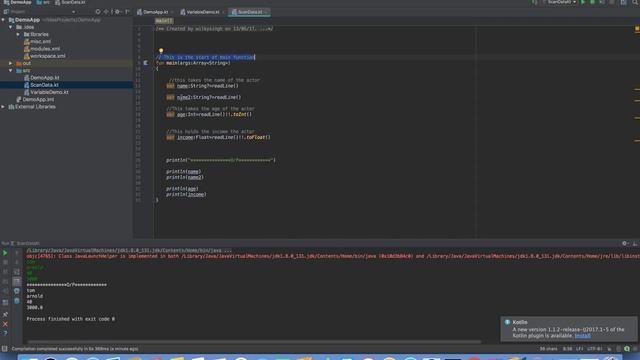The height and width of the screenshot is (360, 640).
Task: Click the var income:Float line in the editor
Action: tap(218, 137)
